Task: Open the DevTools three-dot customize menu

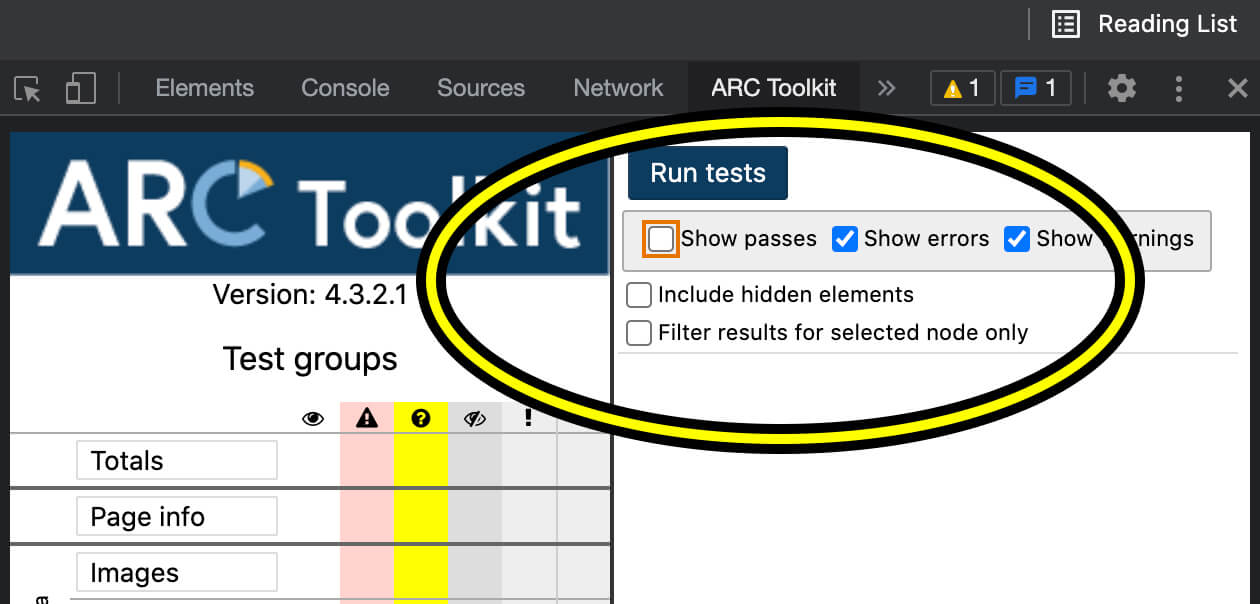Action: (x=1179, y=89)
